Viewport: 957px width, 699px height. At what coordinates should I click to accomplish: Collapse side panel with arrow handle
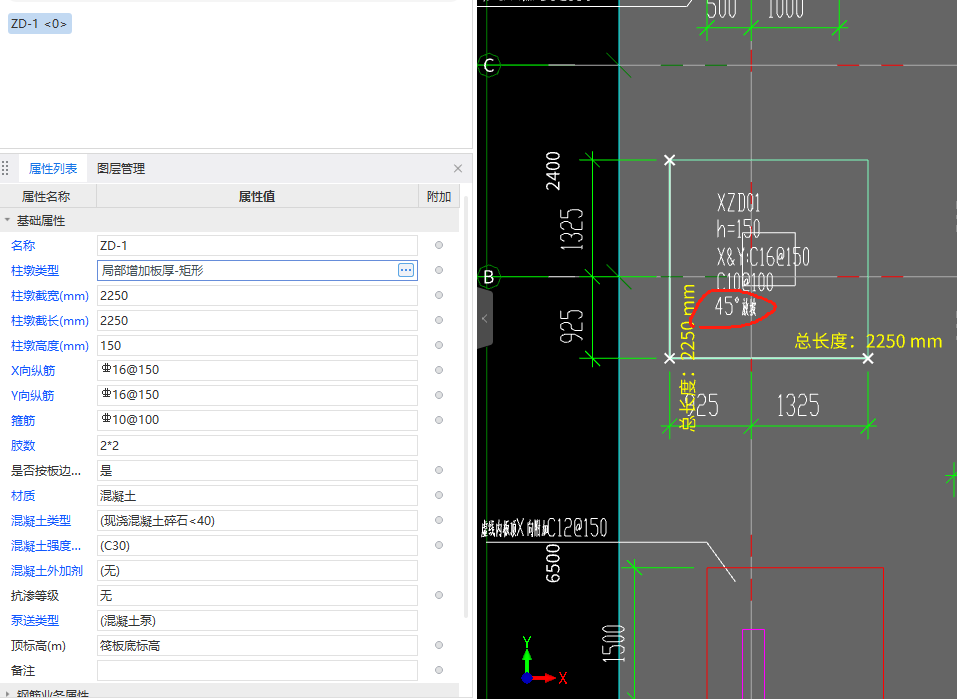tap(485, 318)
